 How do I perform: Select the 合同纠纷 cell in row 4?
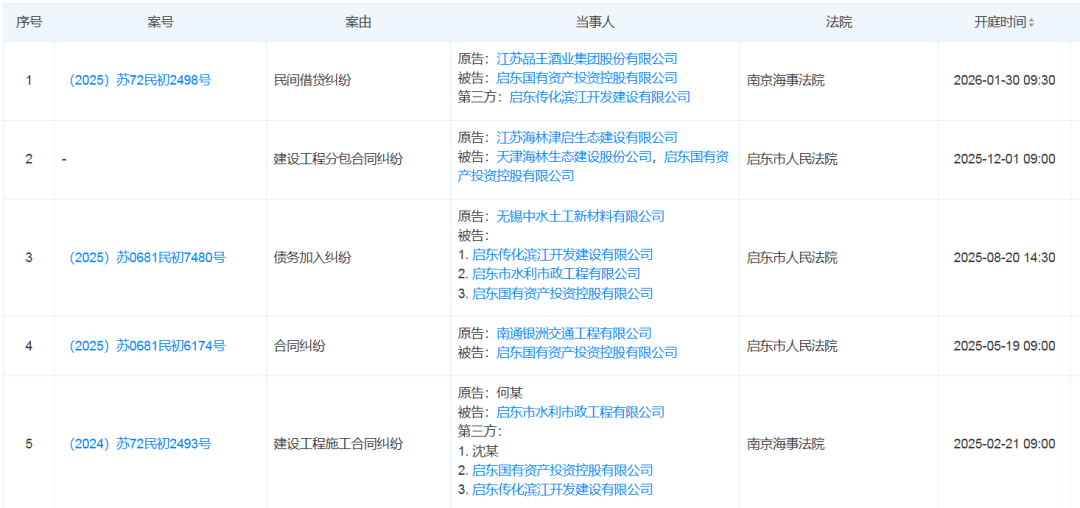click(300, 346)
